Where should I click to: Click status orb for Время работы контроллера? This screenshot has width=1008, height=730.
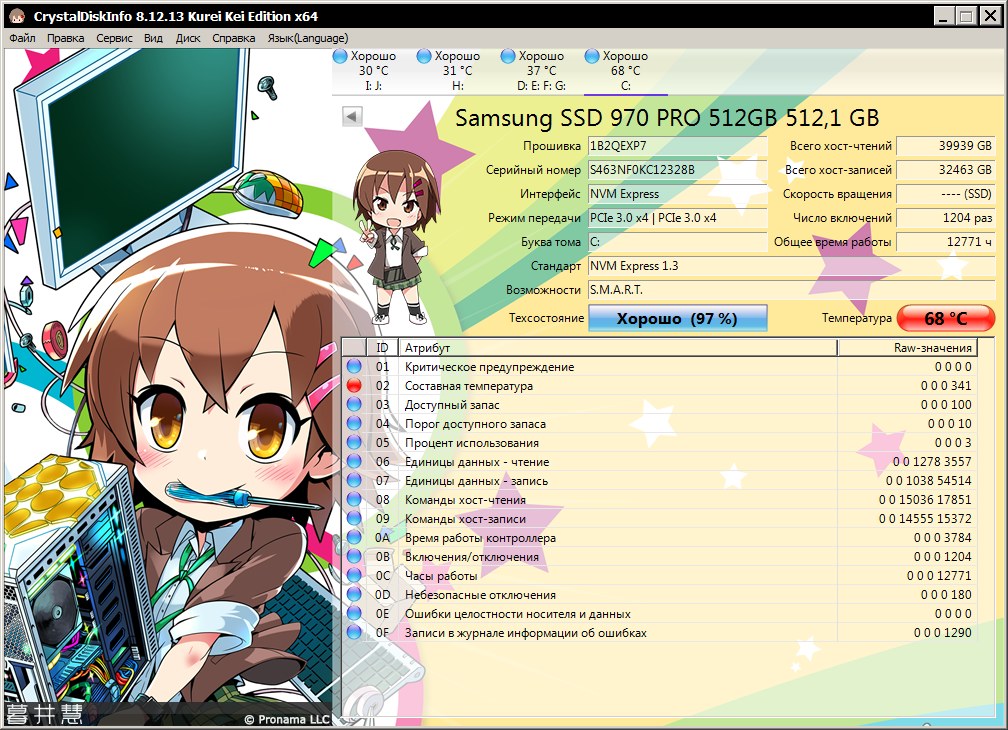pyautogui.click(x=354, y=537)
